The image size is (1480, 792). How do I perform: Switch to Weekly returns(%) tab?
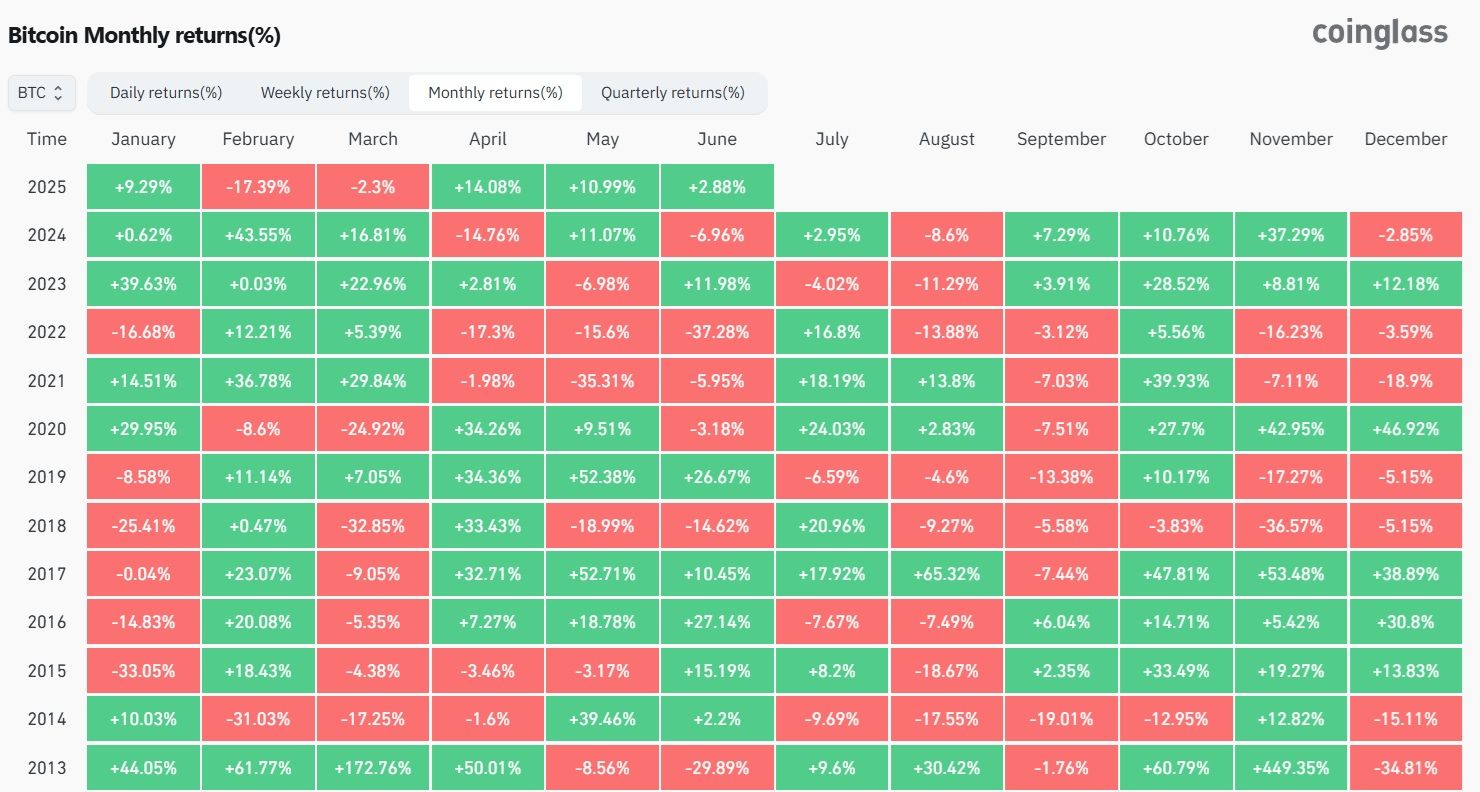coord(325,93)
